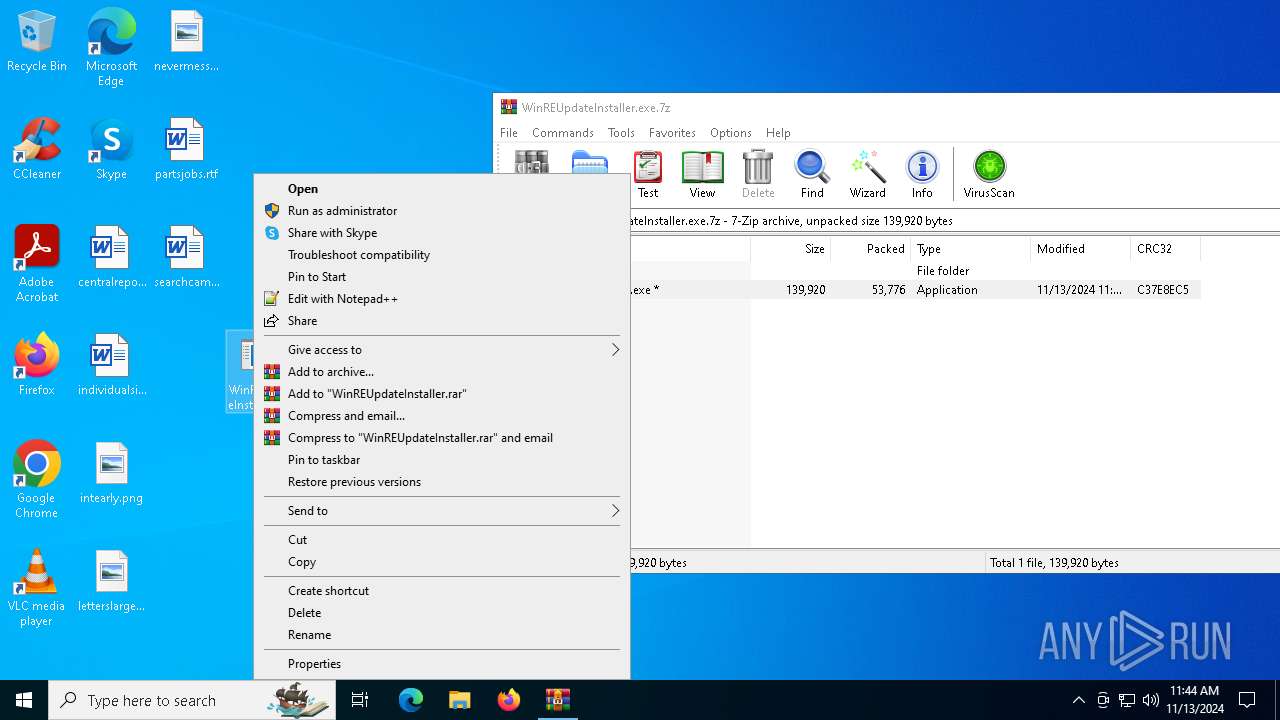Select the CCleaner desktop shortcut
Viewport: 1280px width, 720px height.
(37, 149)
